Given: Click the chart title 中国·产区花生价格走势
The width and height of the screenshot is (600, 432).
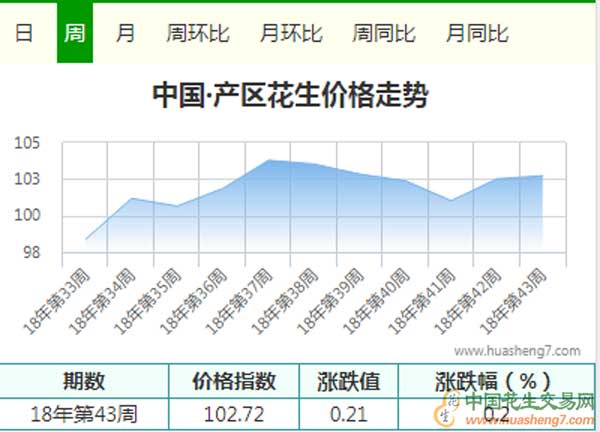Looking at the screenshot, I should point(290,96).
